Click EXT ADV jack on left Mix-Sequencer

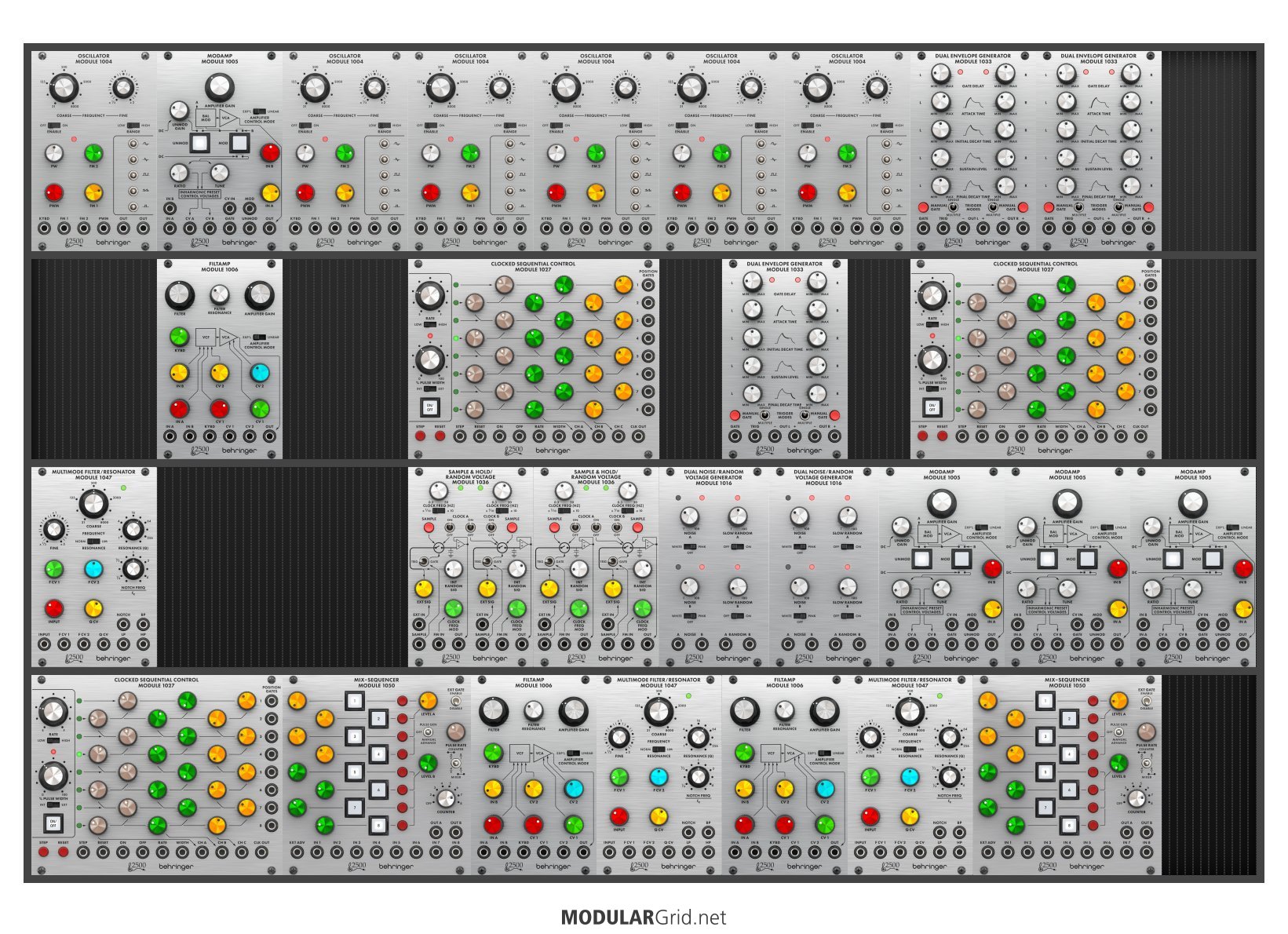click(x=297, y=852)
